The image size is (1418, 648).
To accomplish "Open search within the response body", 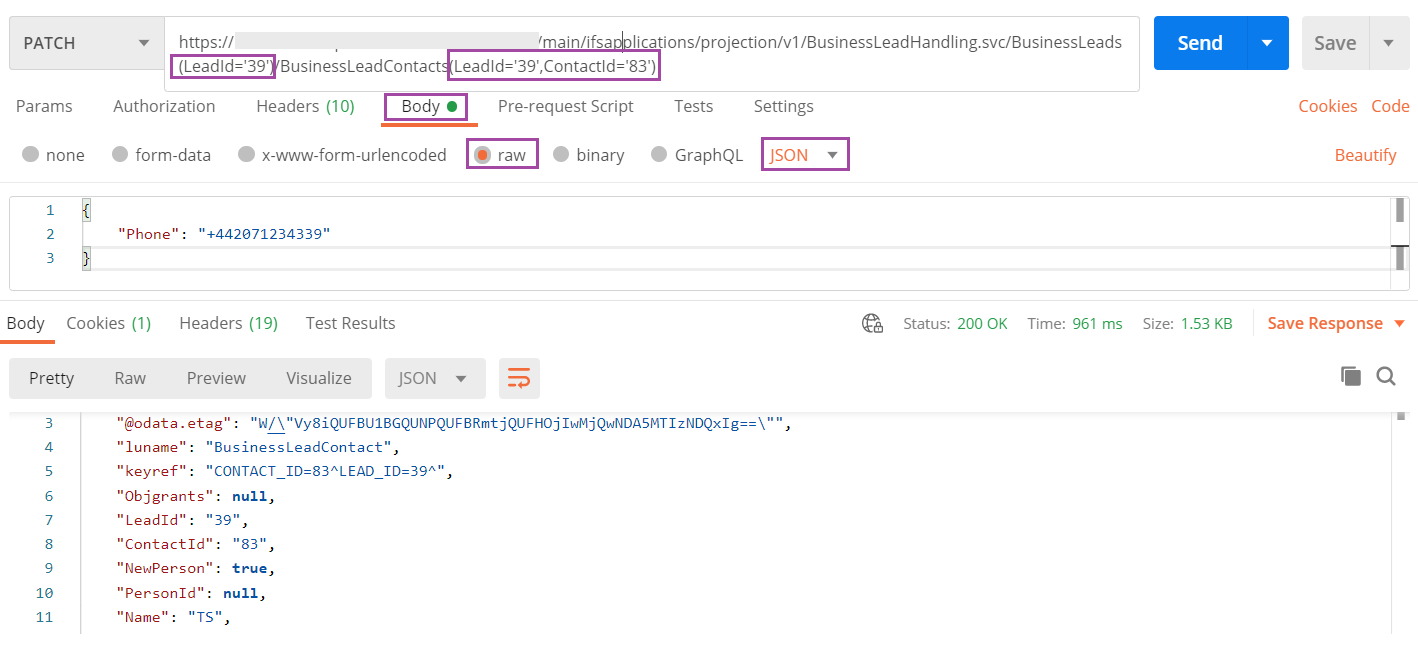I will [1386, 376].
